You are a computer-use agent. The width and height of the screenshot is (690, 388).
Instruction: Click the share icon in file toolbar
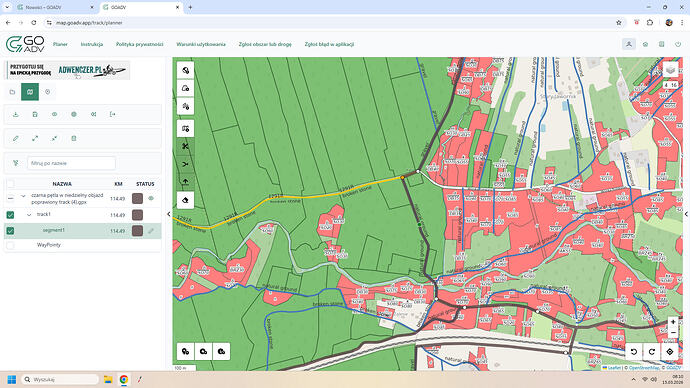93,114
